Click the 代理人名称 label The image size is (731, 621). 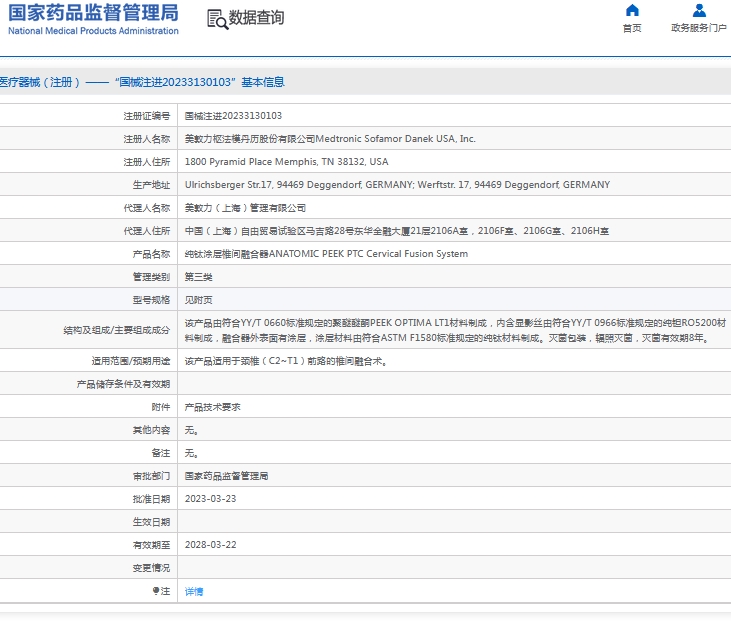146,207
